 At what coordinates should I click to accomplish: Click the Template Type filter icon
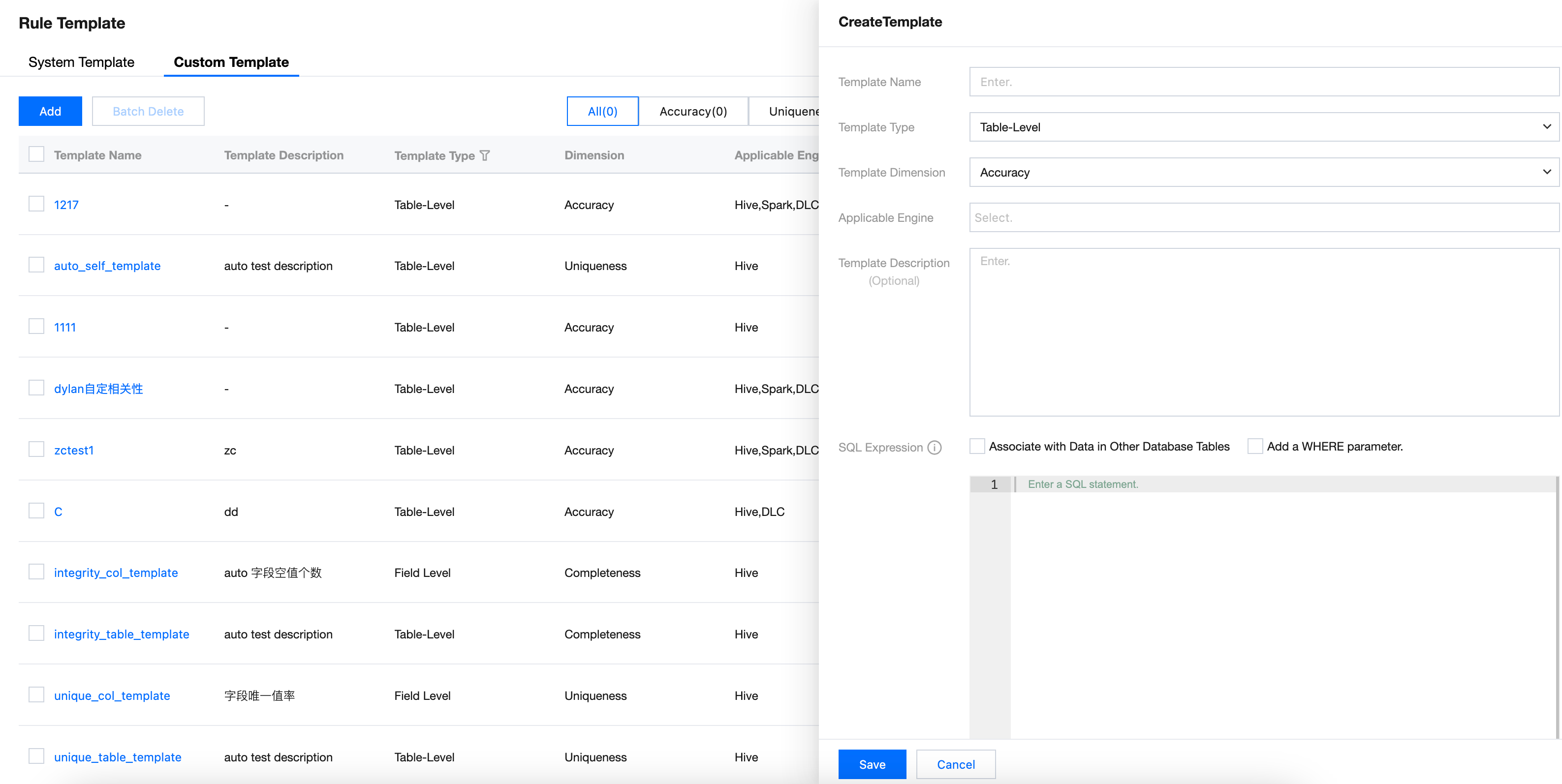[x=484, y=156]
